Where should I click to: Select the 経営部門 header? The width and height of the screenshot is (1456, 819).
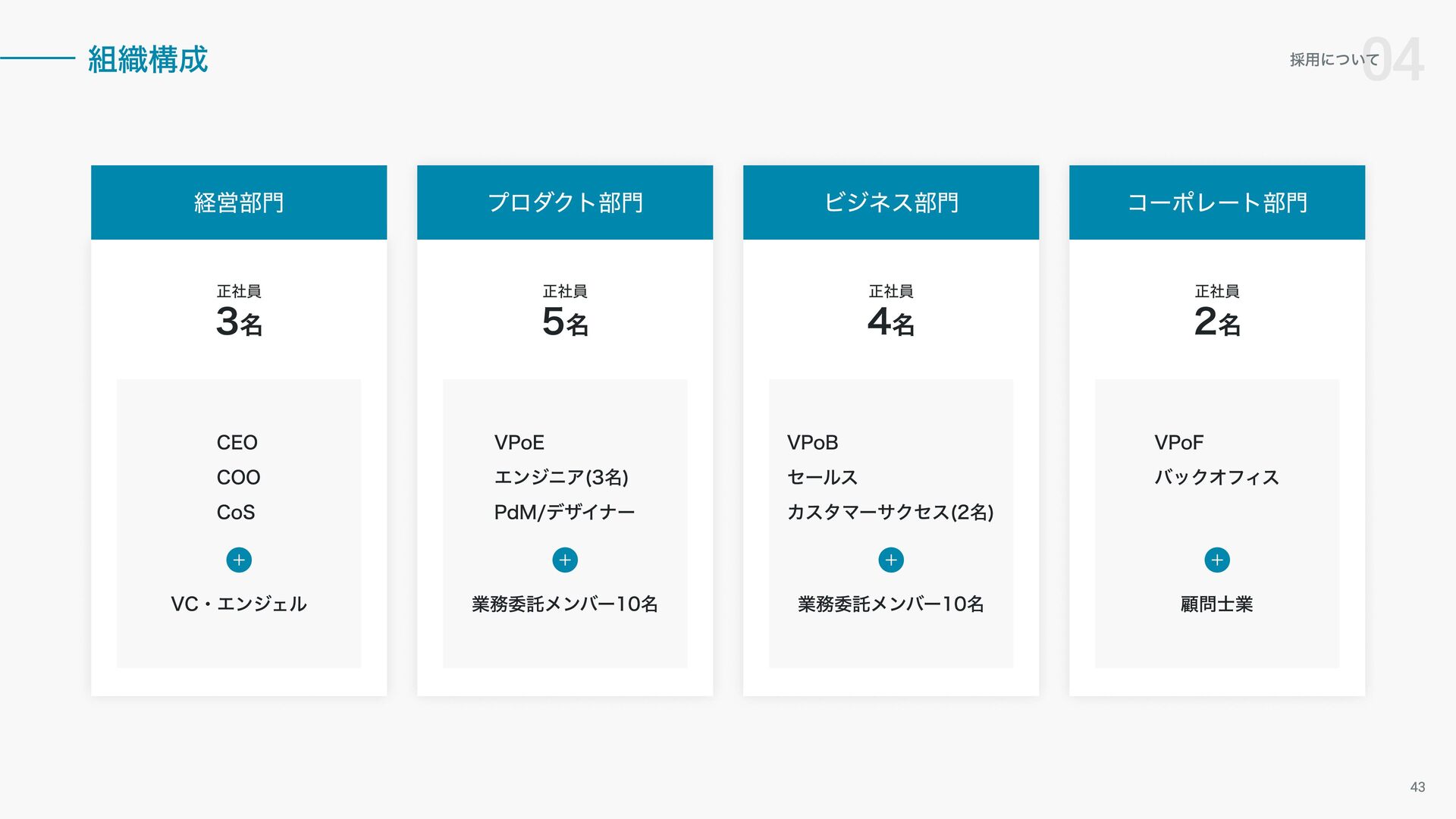239,202
